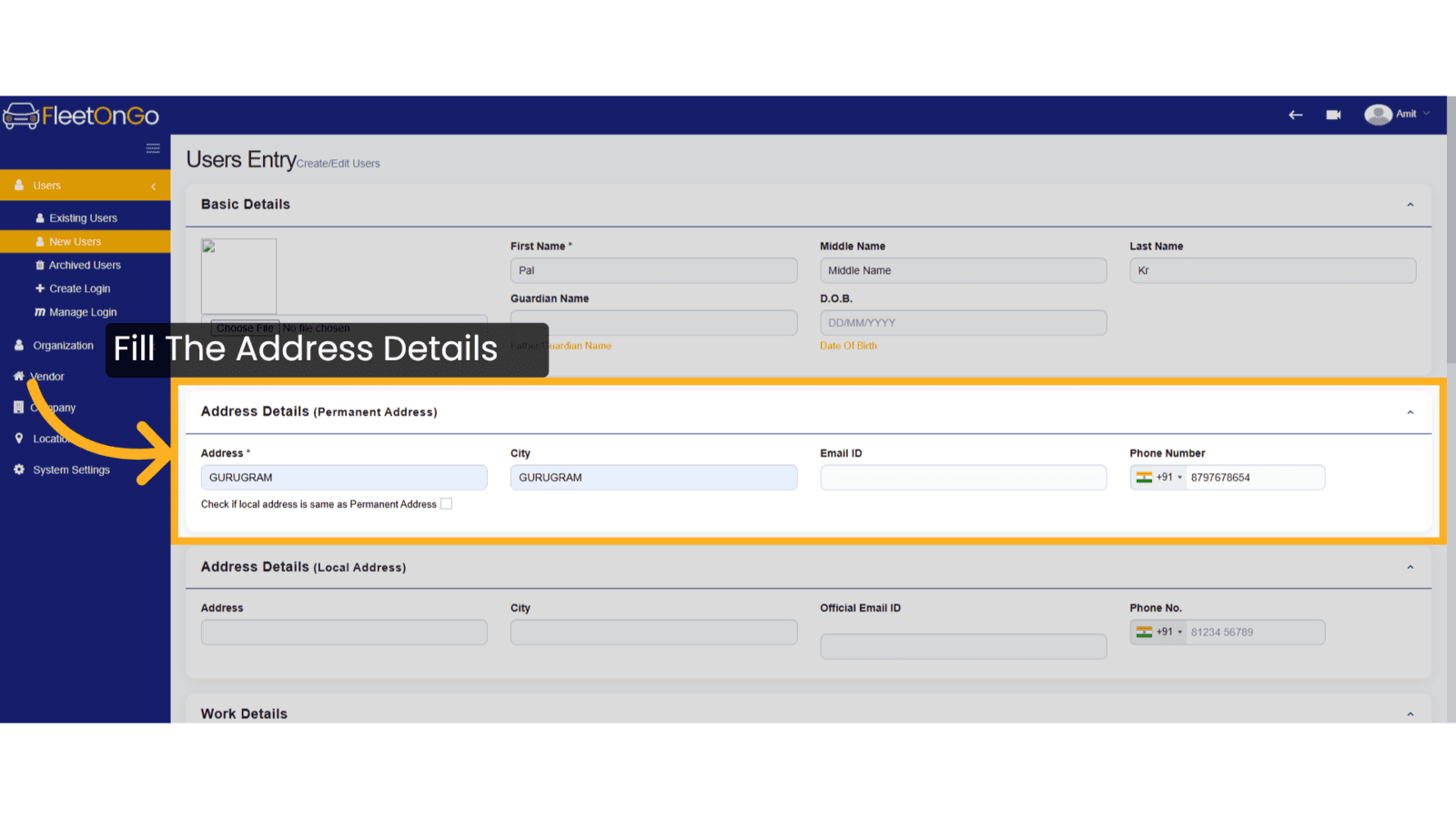Collapse the Permanent Address section
The width and height of the screenshot is (1456, 819).
[x=1410, y=412]
